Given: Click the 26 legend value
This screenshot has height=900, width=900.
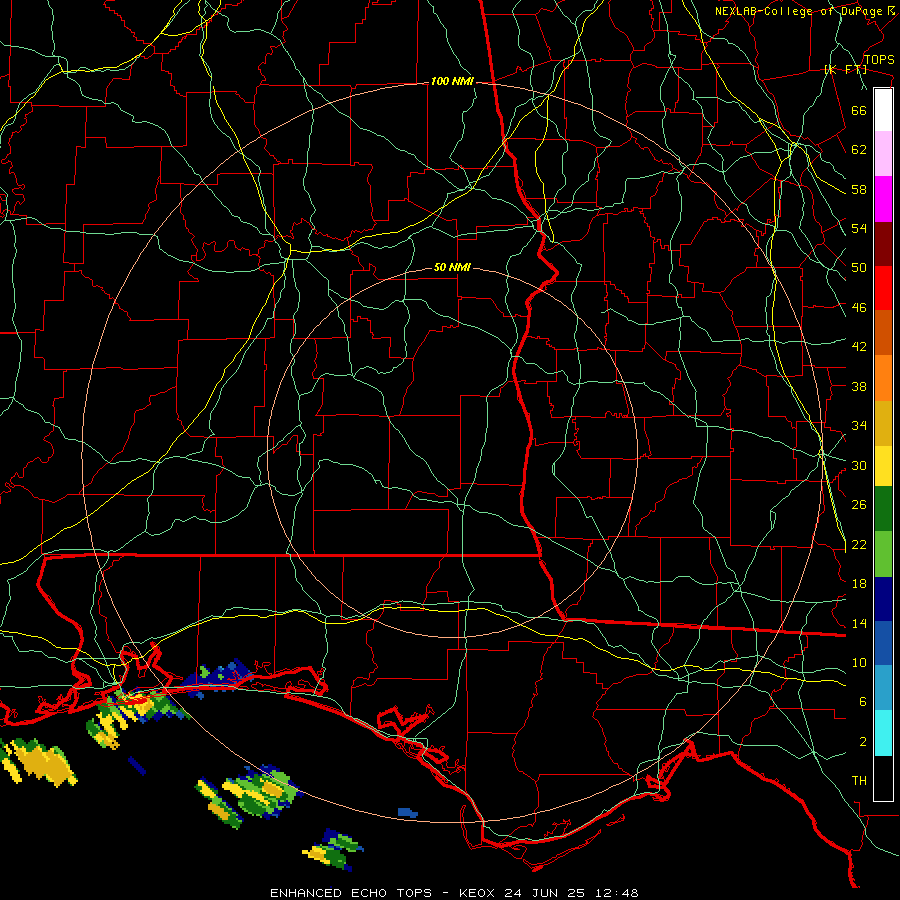Looking at the screenshot, I should [859, 505].
